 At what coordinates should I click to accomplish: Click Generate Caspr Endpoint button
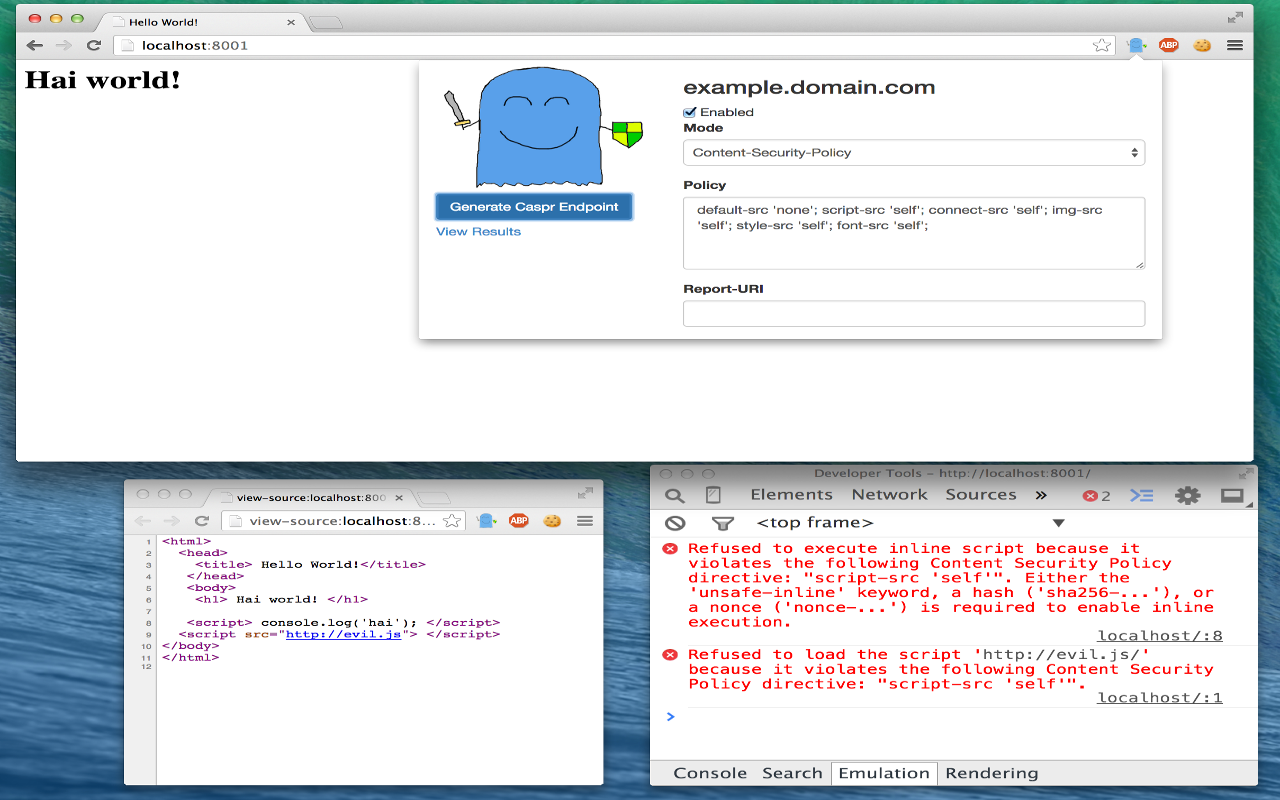(534, 207)
